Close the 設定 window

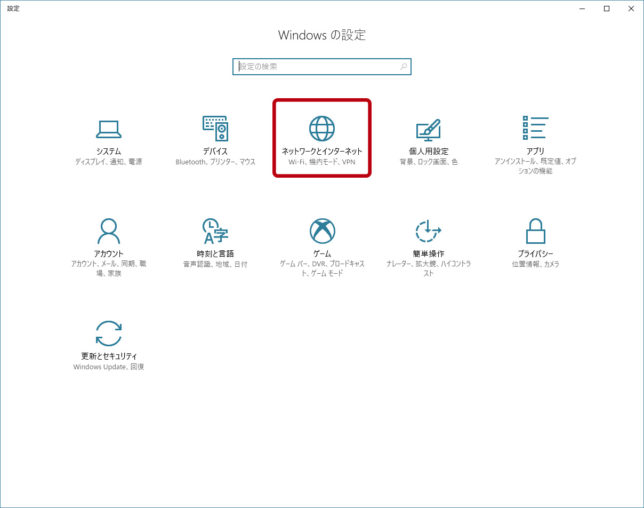point(631,9)
